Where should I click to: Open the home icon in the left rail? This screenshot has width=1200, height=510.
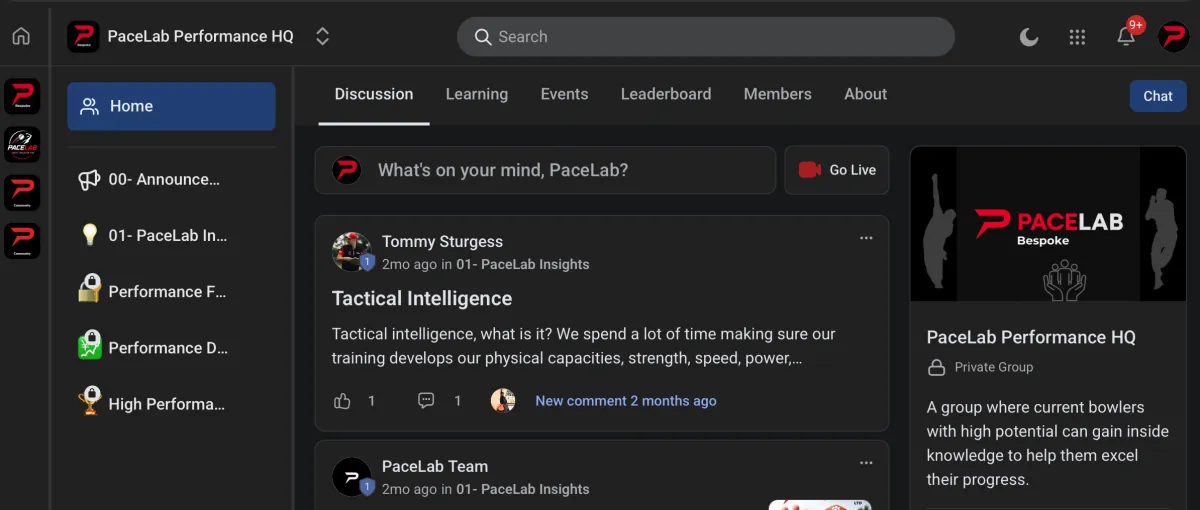coord(21,36)
